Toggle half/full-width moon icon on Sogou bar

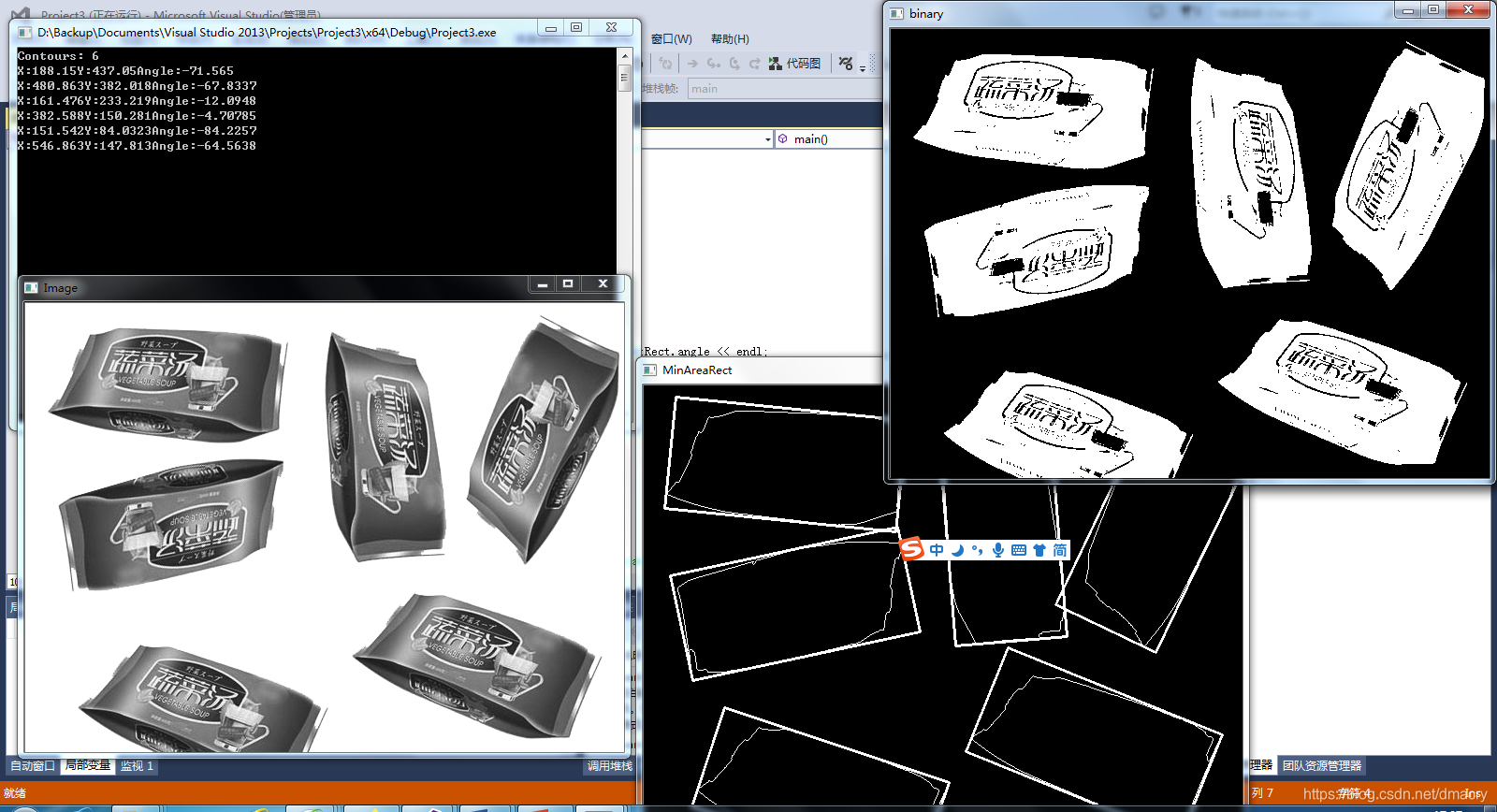957,550
